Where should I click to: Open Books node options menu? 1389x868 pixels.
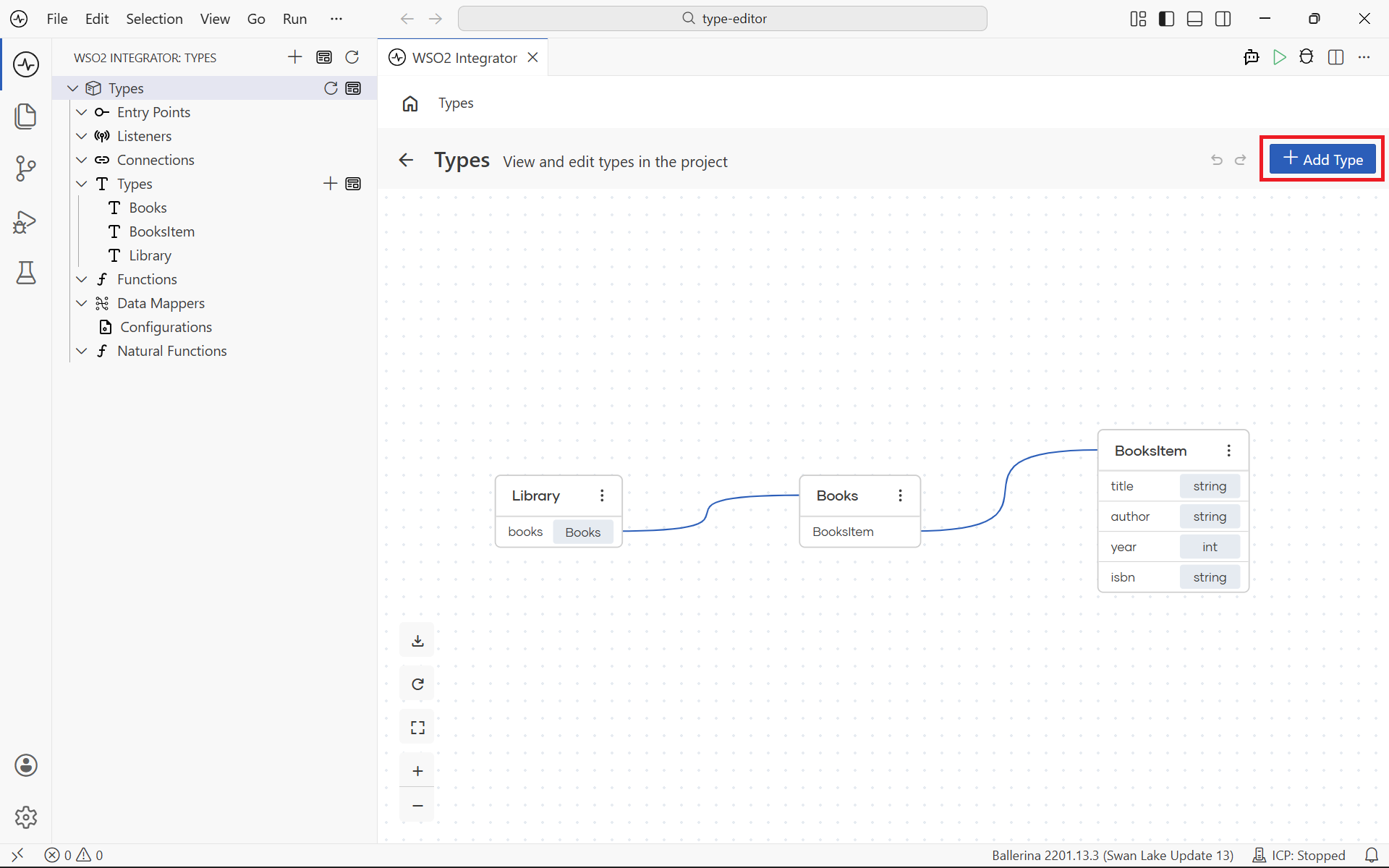pyautogui.click(x=900, y=495)
